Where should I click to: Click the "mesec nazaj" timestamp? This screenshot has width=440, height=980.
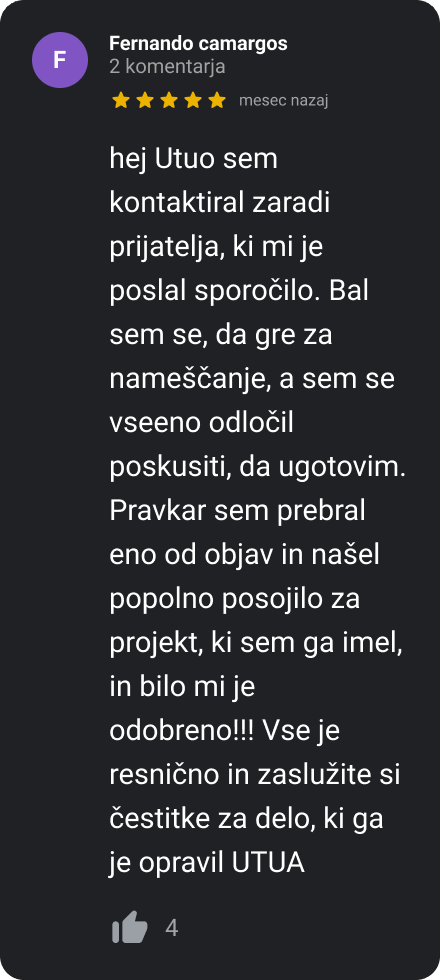[x=283, y=101]
